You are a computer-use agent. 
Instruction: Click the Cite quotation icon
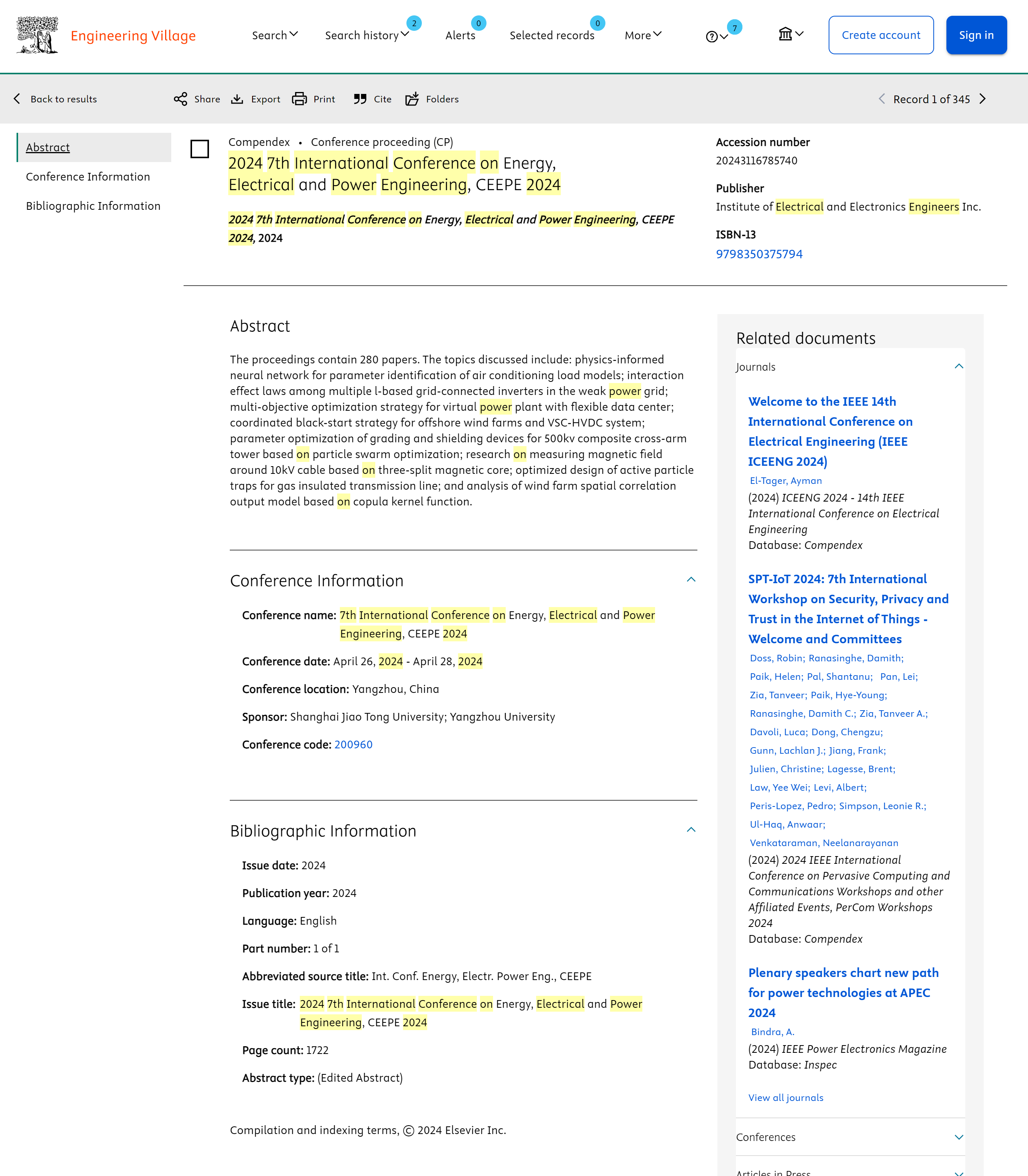click(x=360, y=99)
